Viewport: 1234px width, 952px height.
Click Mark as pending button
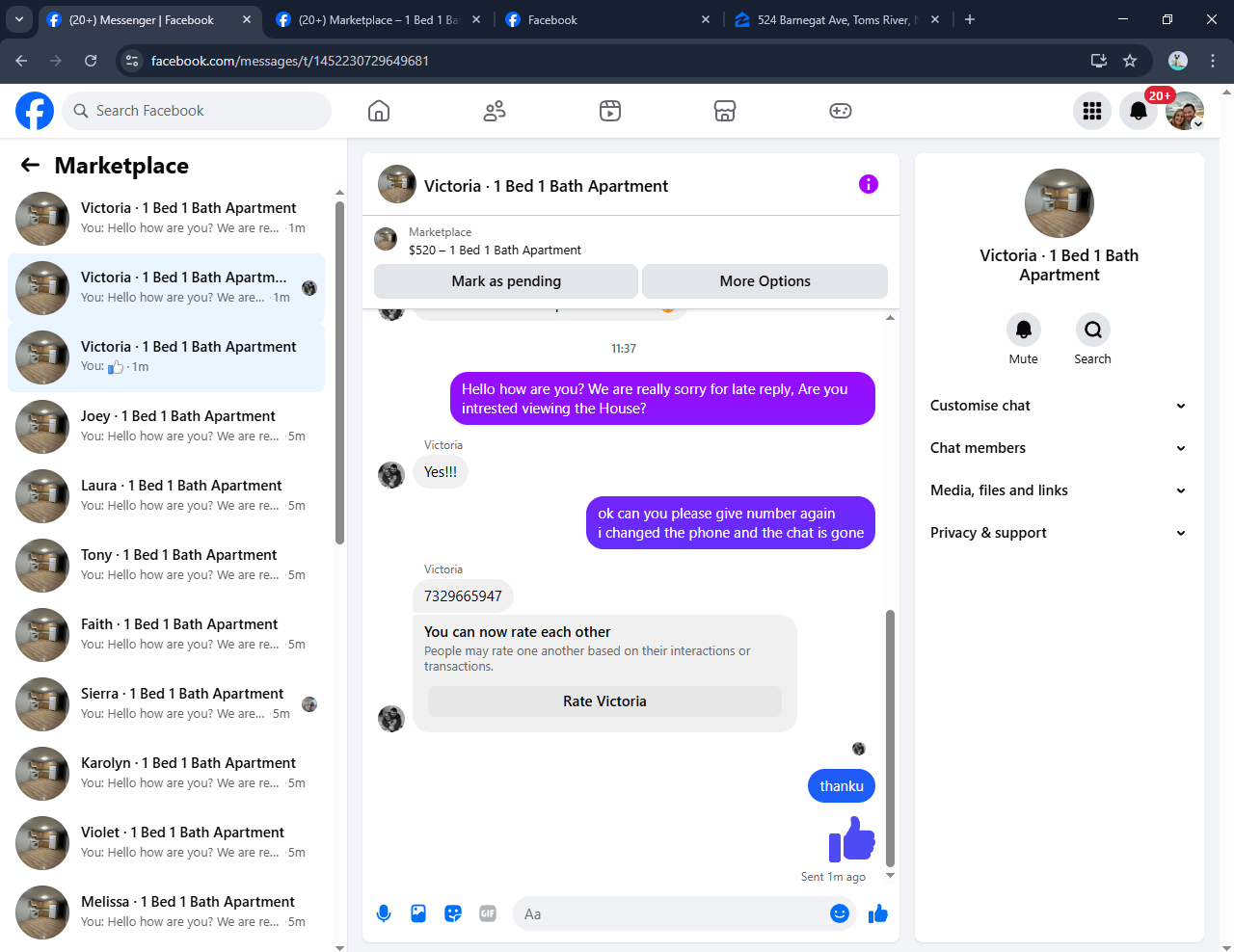pos(506,281)
